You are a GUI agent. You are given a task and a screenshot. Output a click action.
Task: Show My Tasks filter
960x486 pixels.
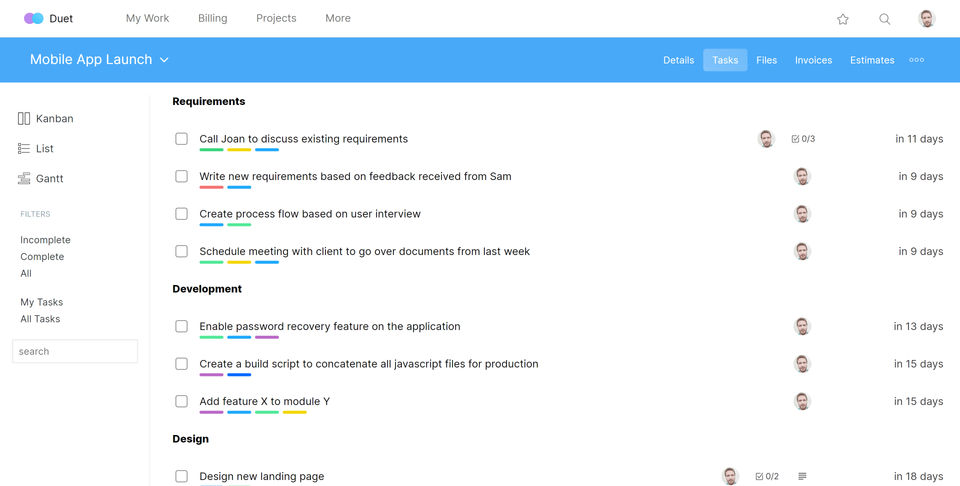pyautogui.click(x=41, y=302)
